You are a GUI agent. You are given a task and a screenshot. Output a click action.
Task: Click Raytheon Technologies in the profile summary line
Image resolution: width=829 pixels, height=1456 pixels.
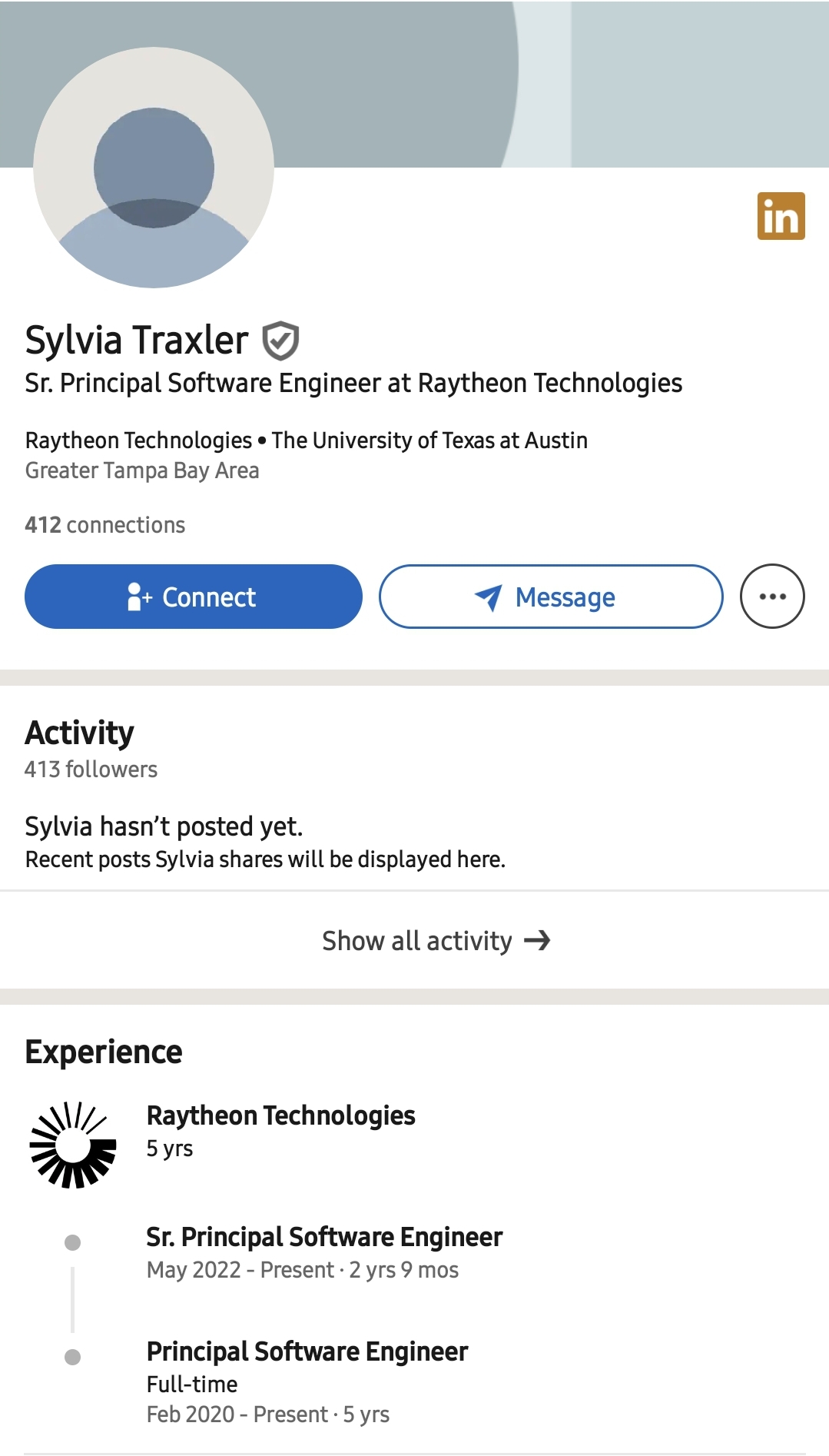138,440
